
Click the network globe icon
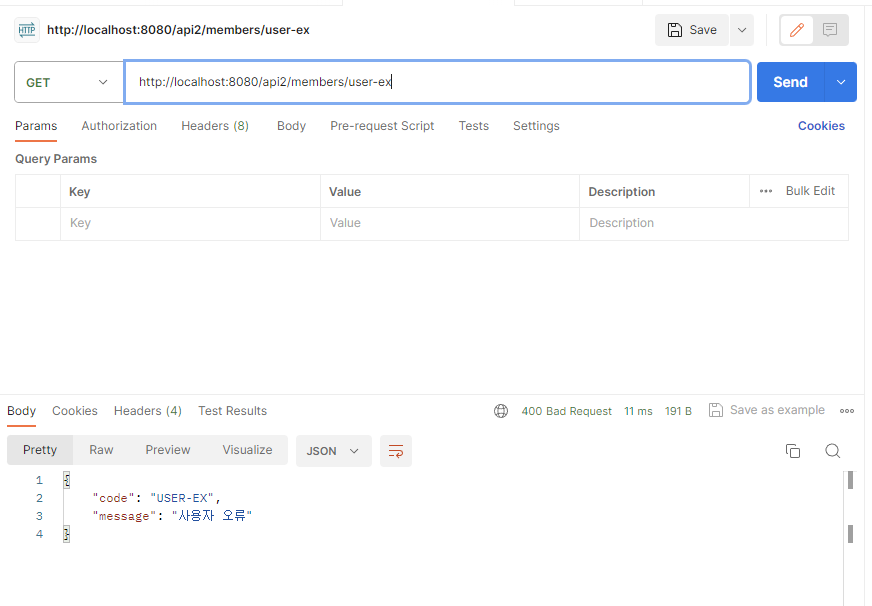501,411
